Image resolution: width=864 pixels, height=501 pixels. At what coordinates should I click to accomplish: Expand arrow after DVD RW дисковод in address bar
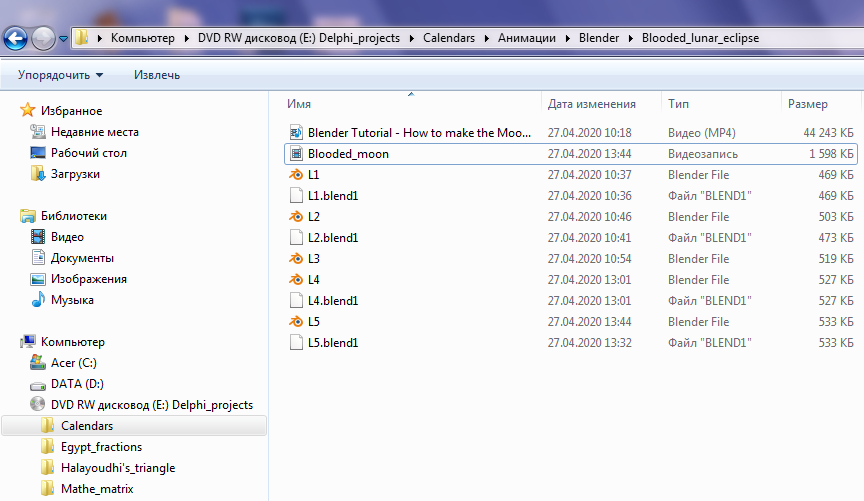pyautogui.click(x=412, y=38)
